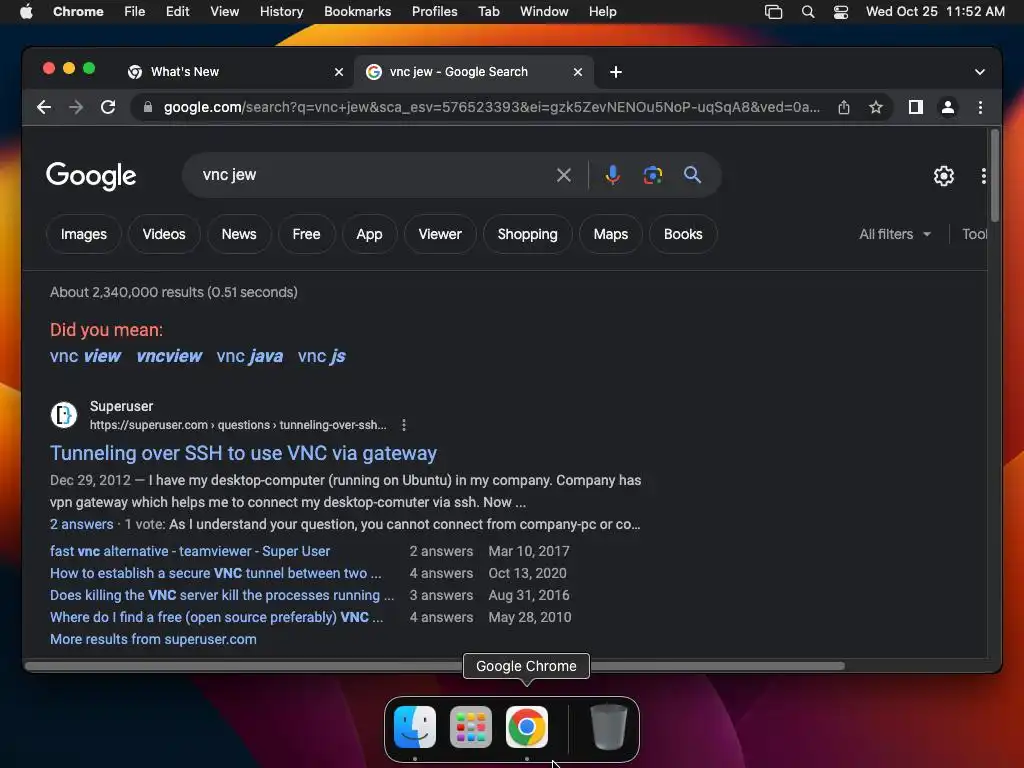
Task: Click the '2 answers' link
Action: point(82,524)
